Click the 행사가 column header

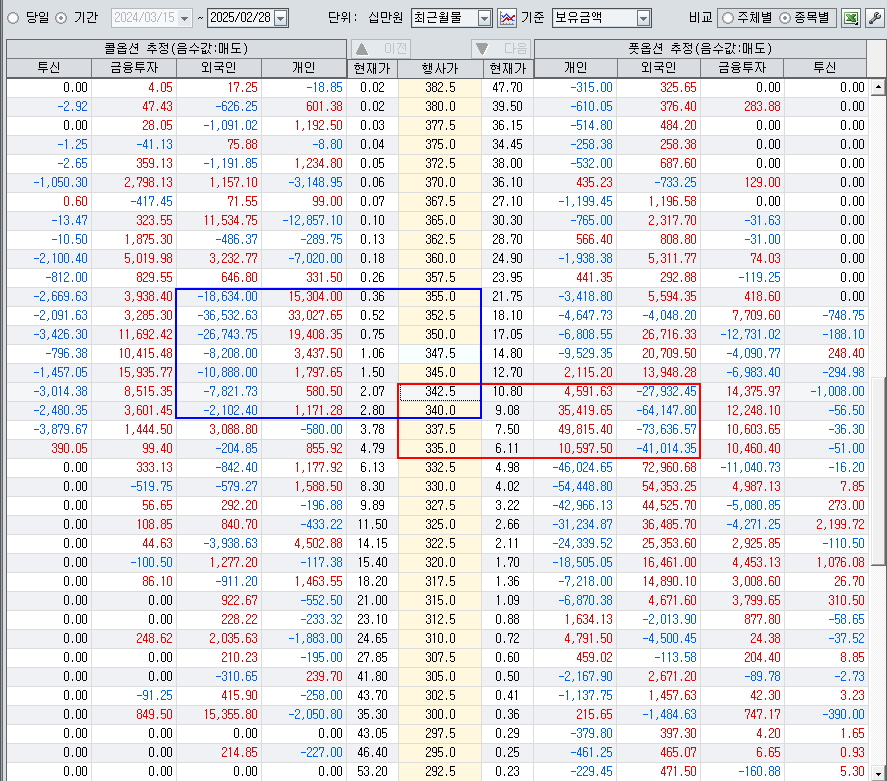[440, 68]
